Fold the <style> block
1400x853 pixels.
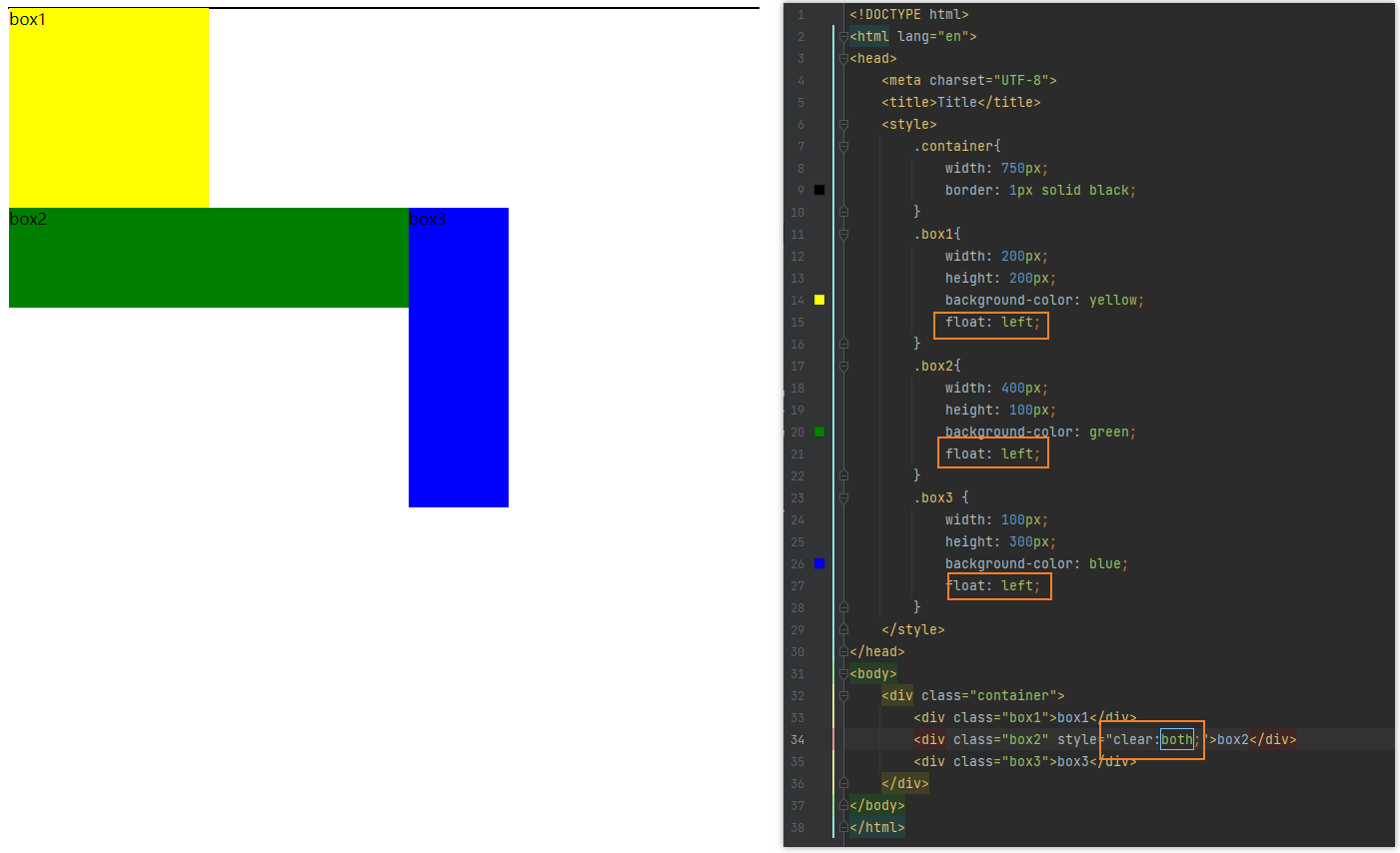(843, 125)
